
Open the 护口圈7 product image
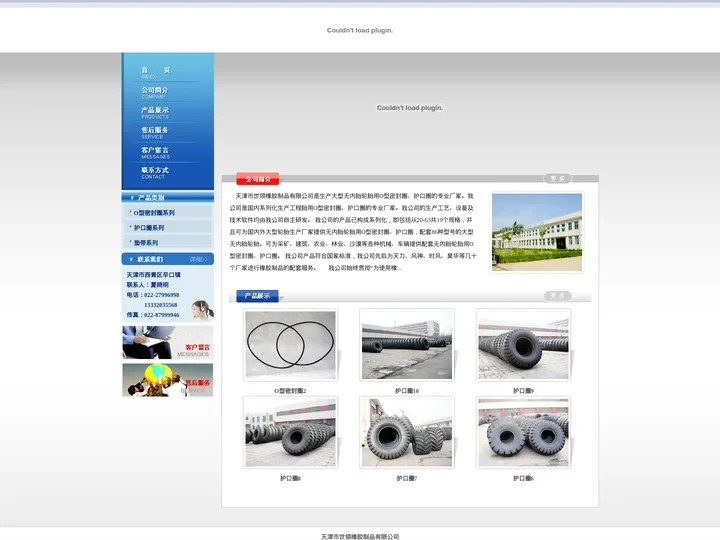[x=407, y=433]
